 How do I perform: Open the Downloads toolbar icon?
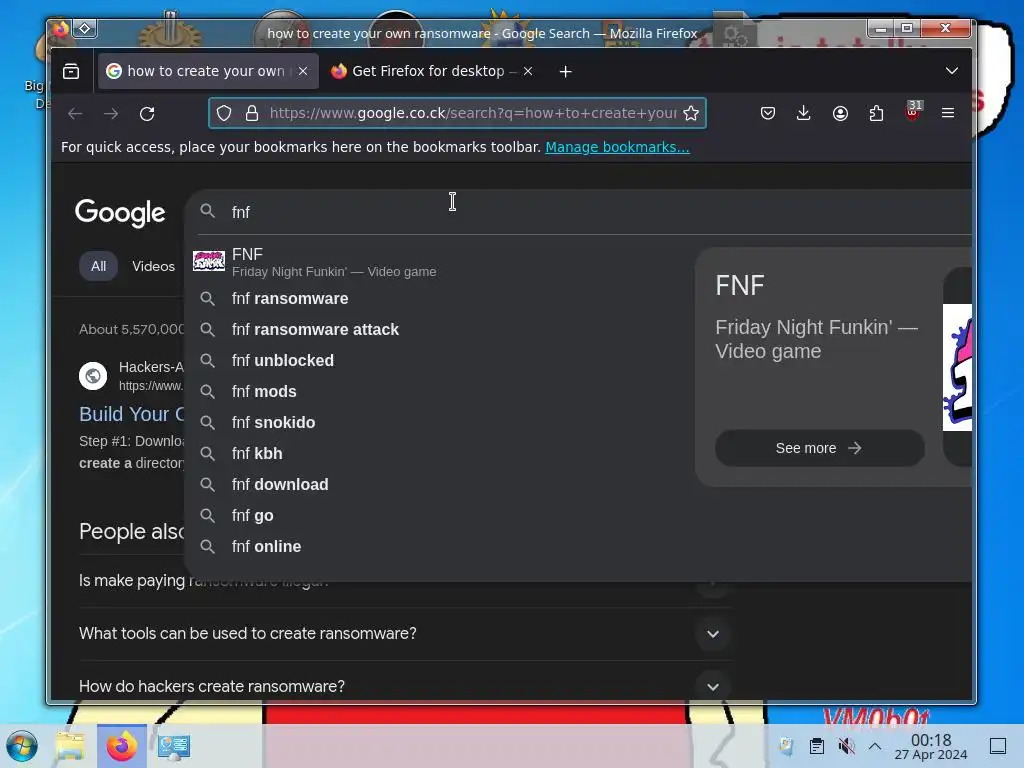[x=804, y=114]
